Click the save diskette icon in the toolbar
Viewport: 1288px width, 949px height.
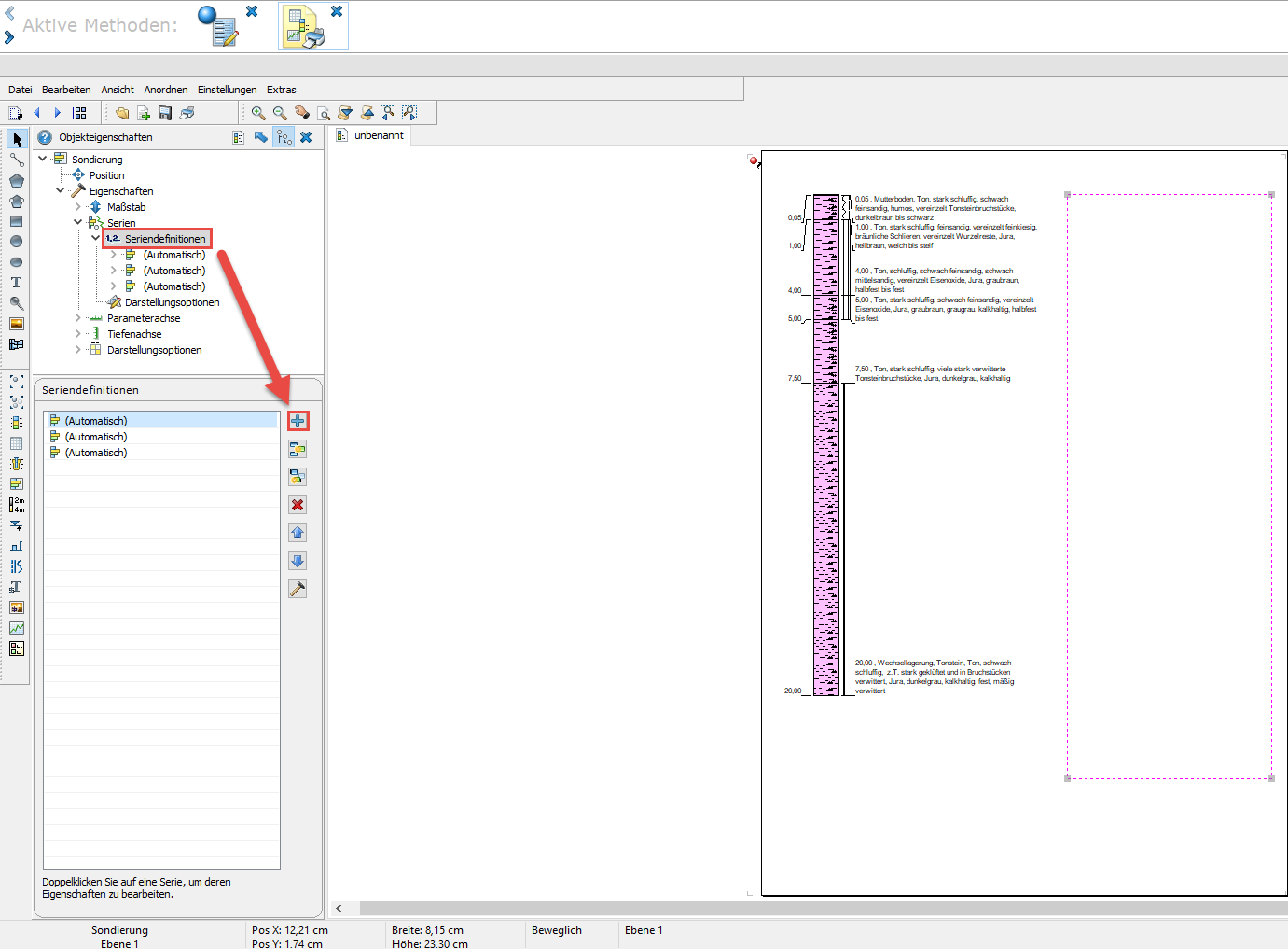pyautogui.click(x=165, y=113)
